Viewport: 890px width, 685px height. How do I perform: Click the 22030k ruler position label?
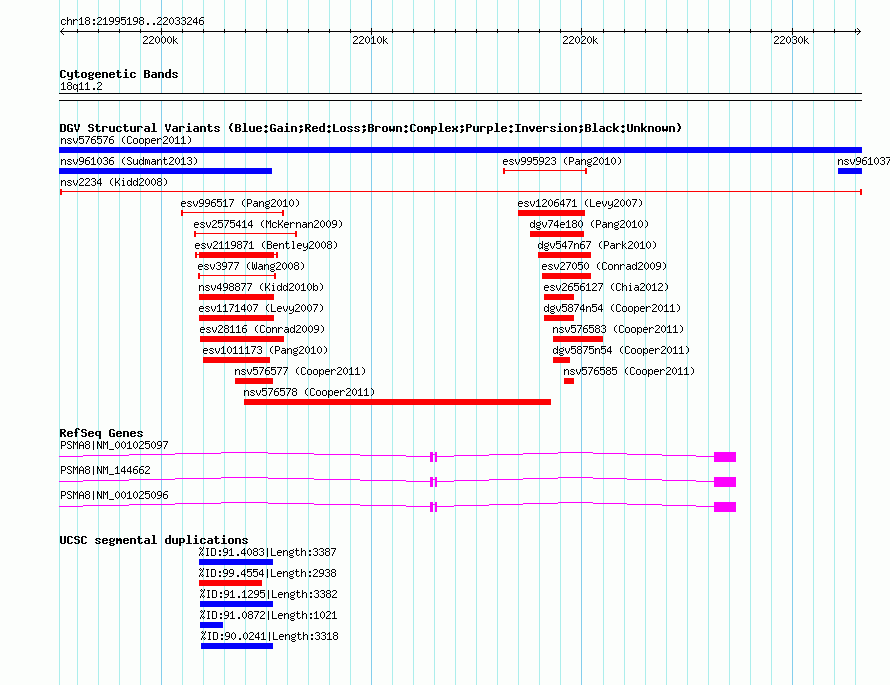pos(791,40)
